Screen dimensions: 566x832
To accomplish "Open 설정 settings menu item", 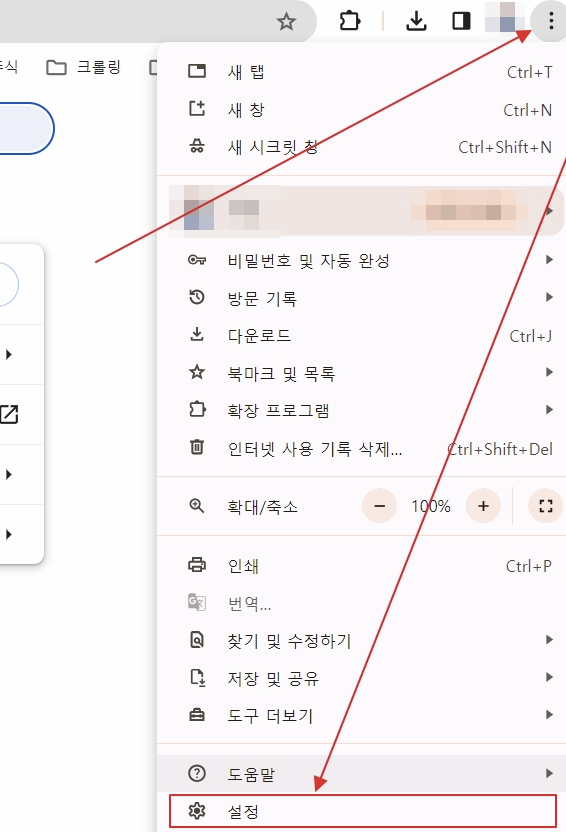I will [363, 811].
